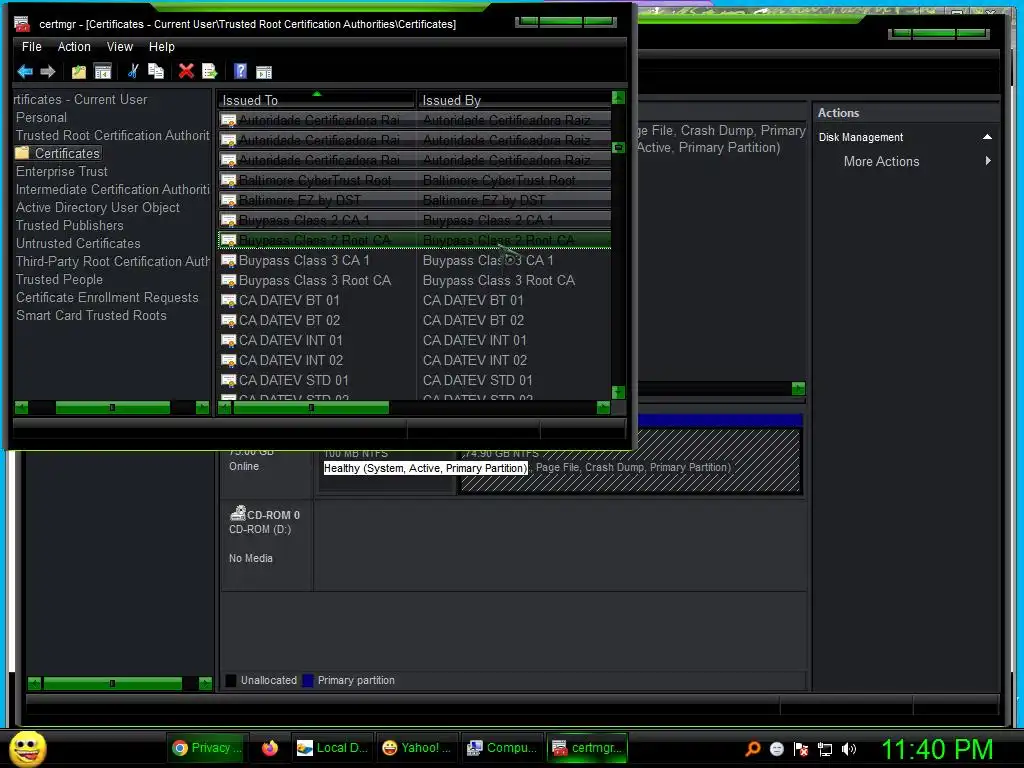Click the Copy icon in certmgr toolbar

coord(155,71)
